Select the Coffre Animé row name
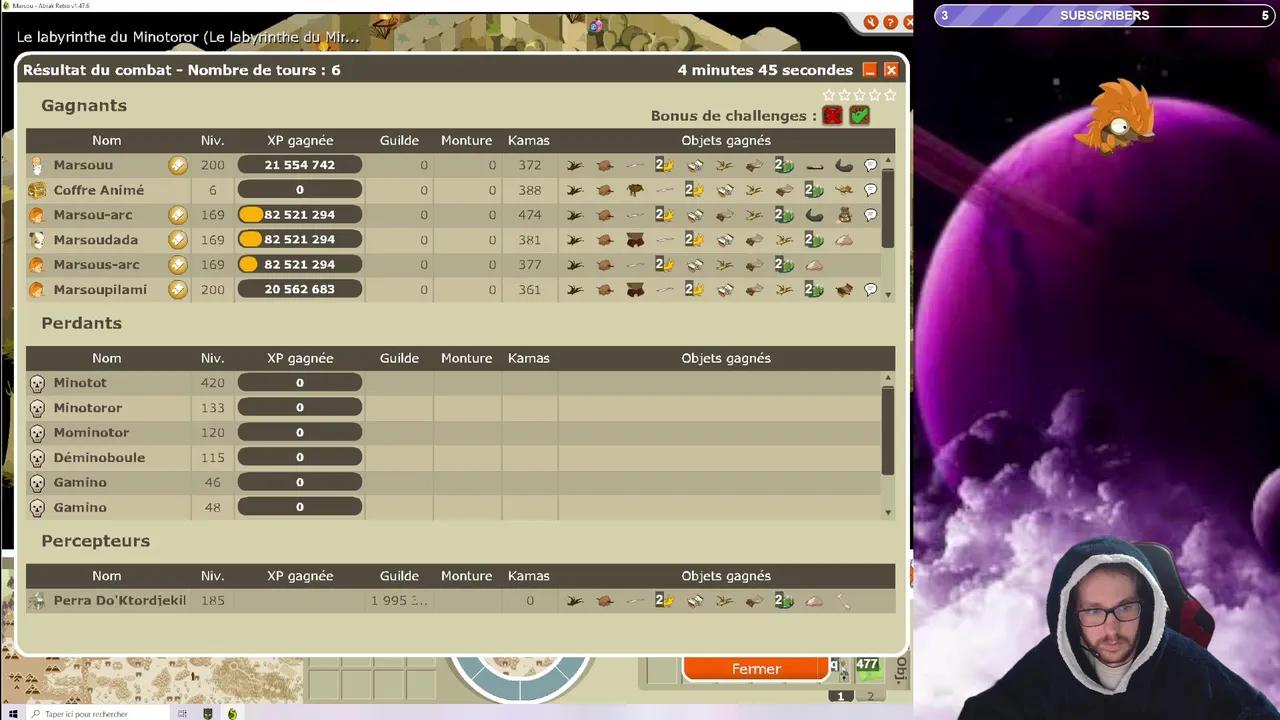 click(99, 190)
